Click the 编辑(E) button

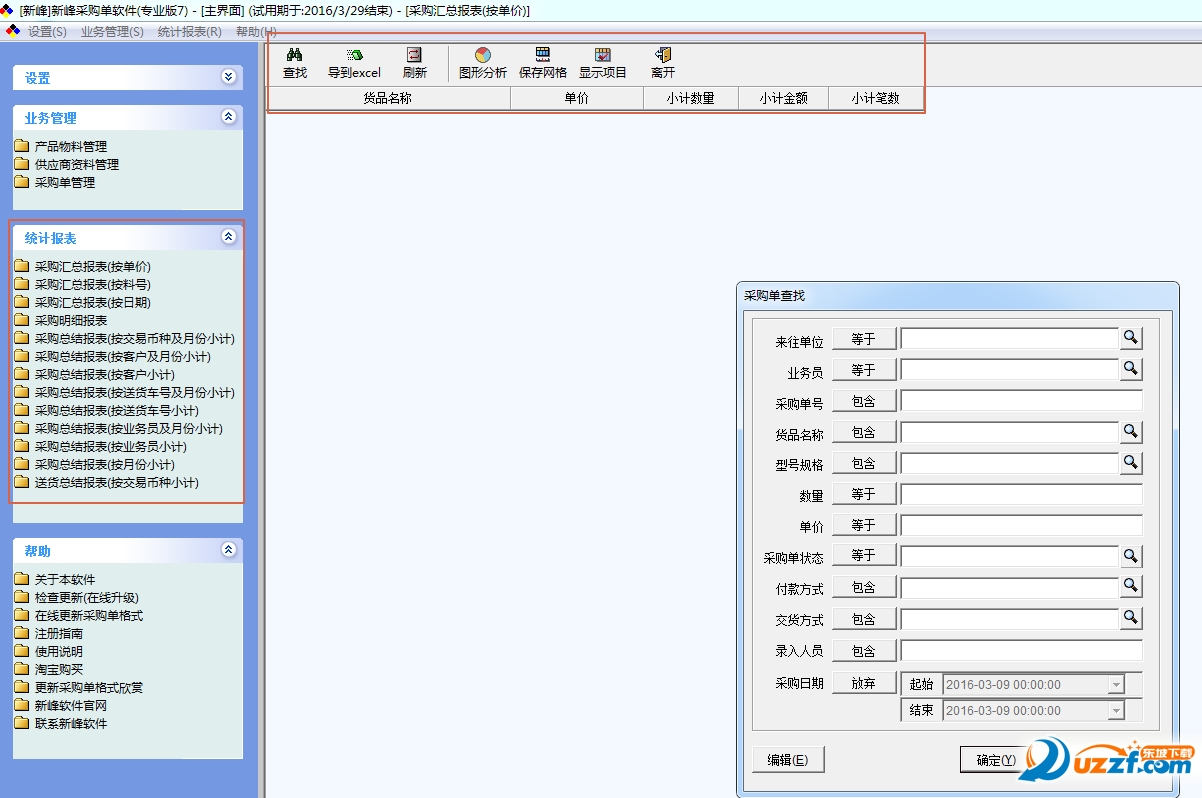coord(788,760)
